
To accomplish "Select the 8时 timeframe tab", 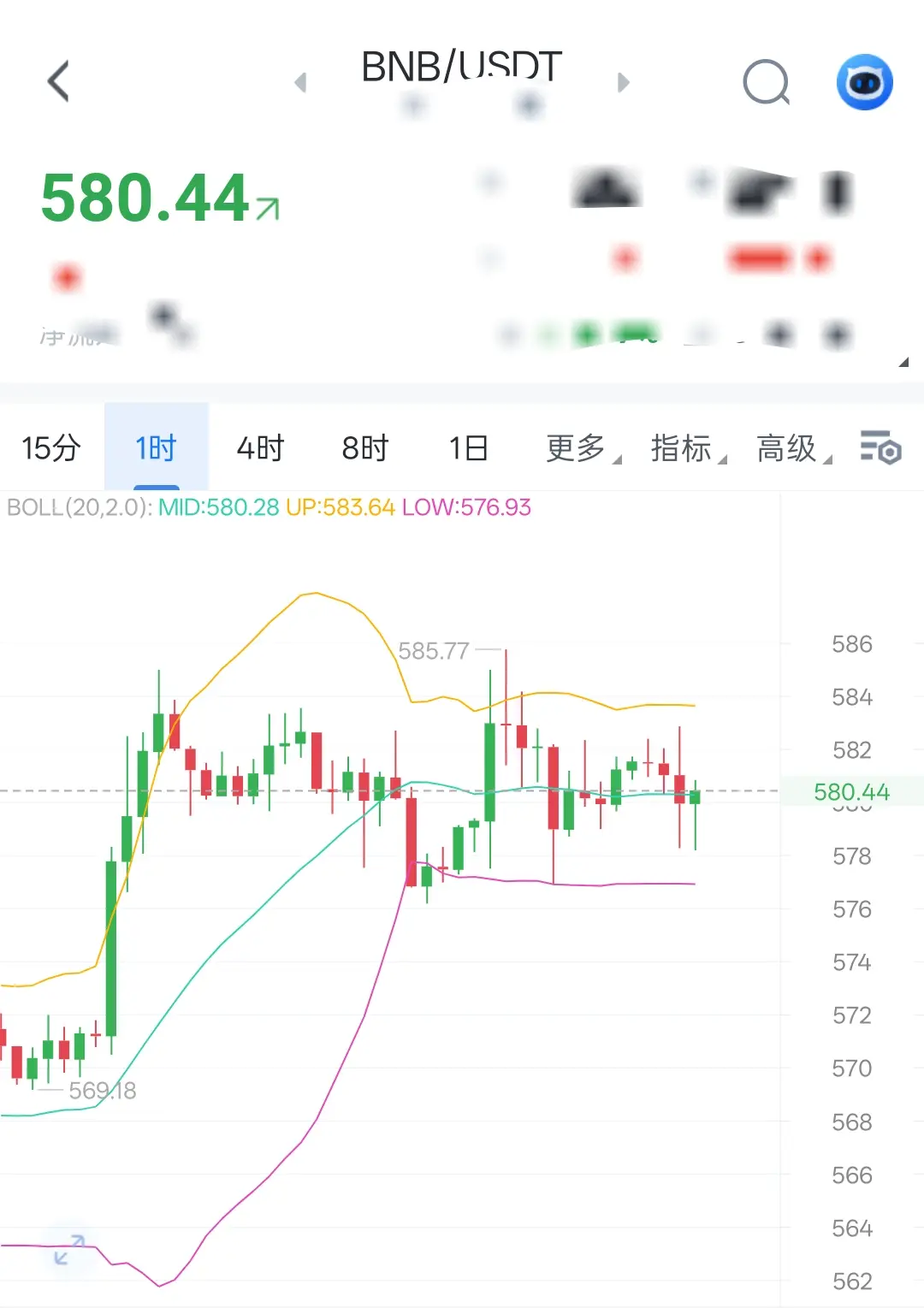I will tap(365, 447).
